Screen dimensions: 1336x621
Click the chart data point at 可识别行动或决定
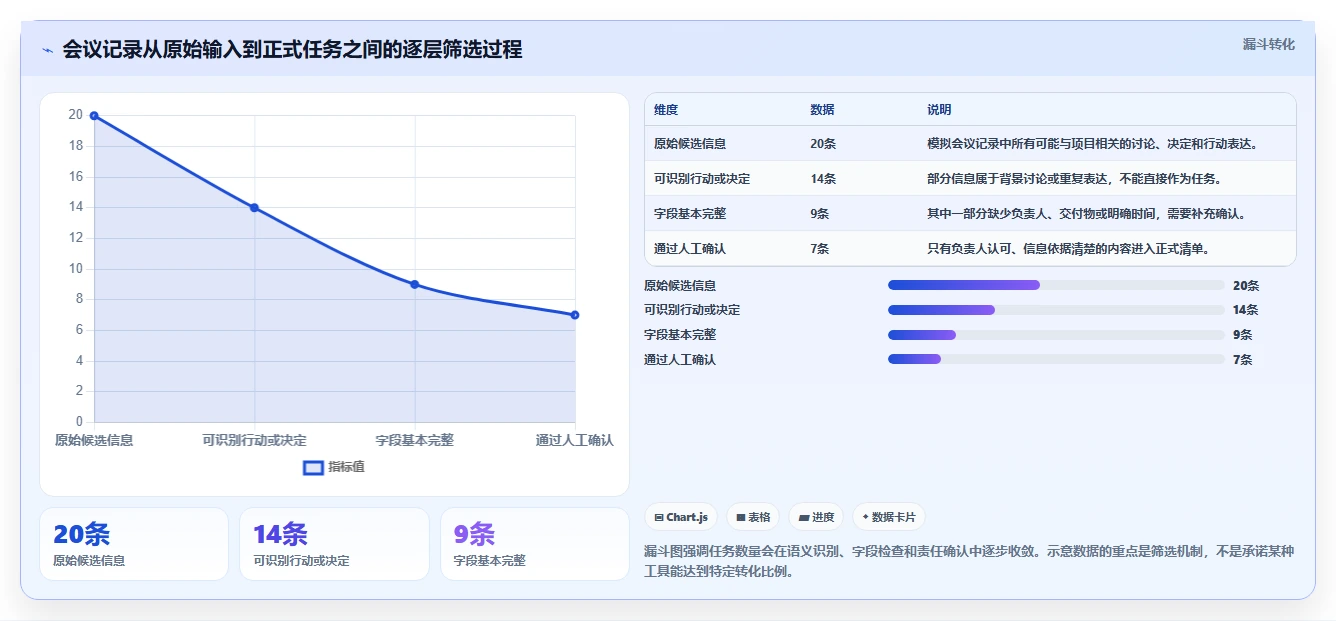254,208
